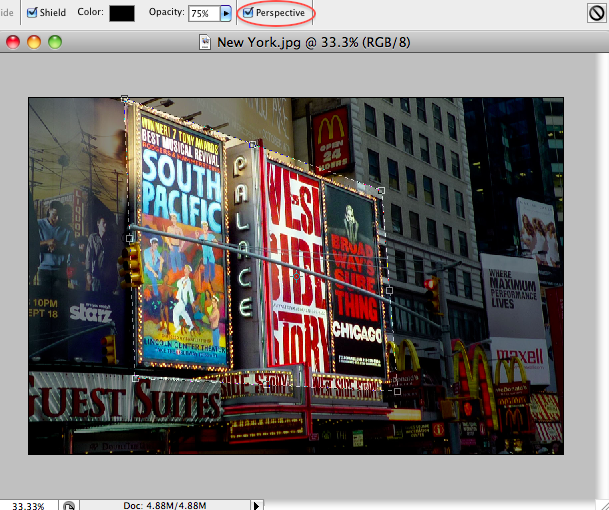Toggle the Shield checkbox

32,12
